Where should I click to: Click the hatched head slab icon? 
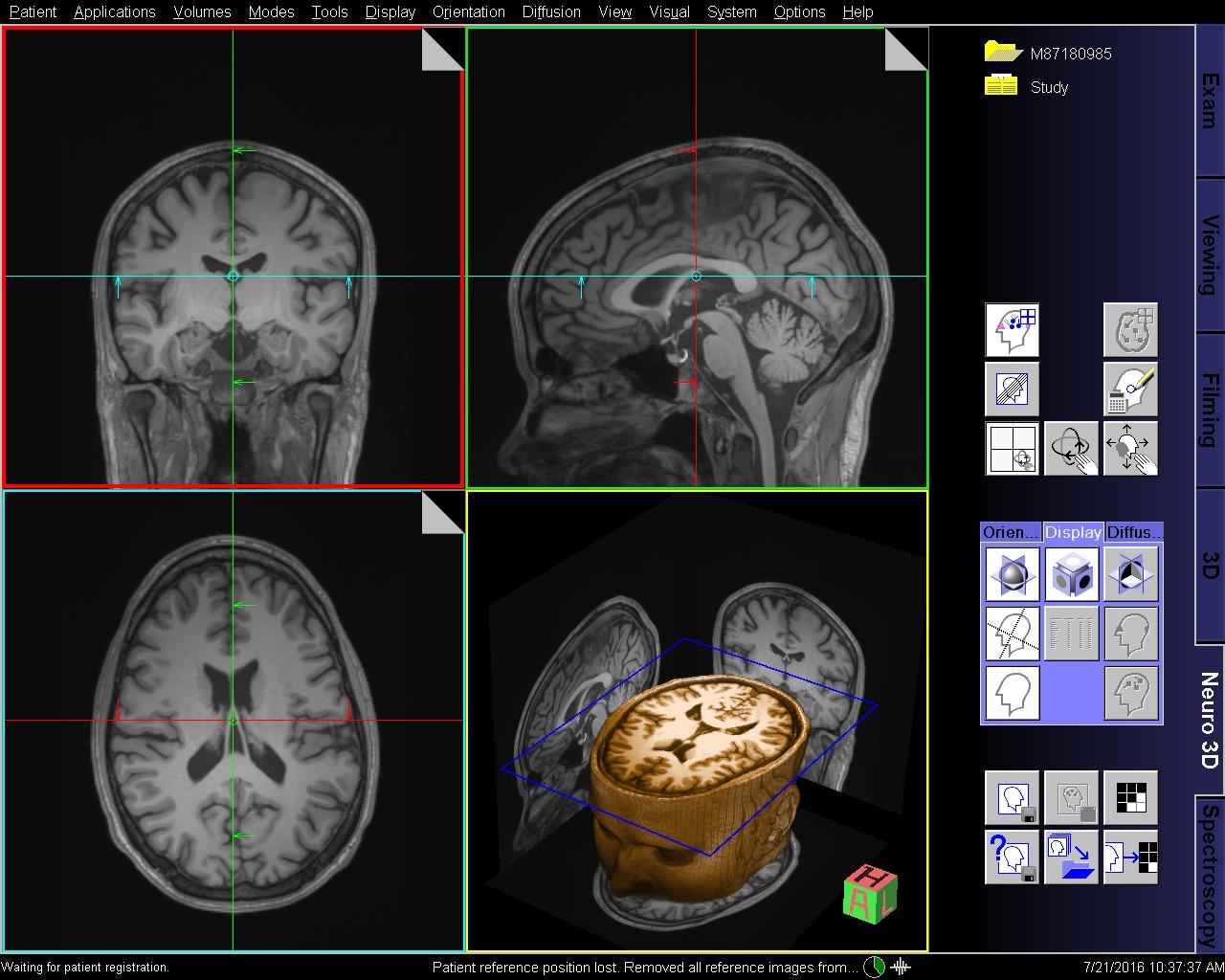point(1012,390)
